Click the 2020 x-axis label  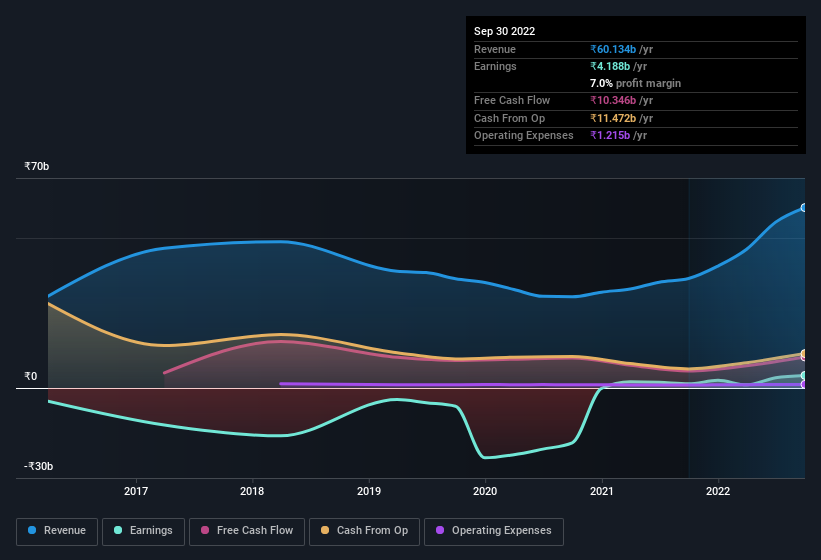485,491
